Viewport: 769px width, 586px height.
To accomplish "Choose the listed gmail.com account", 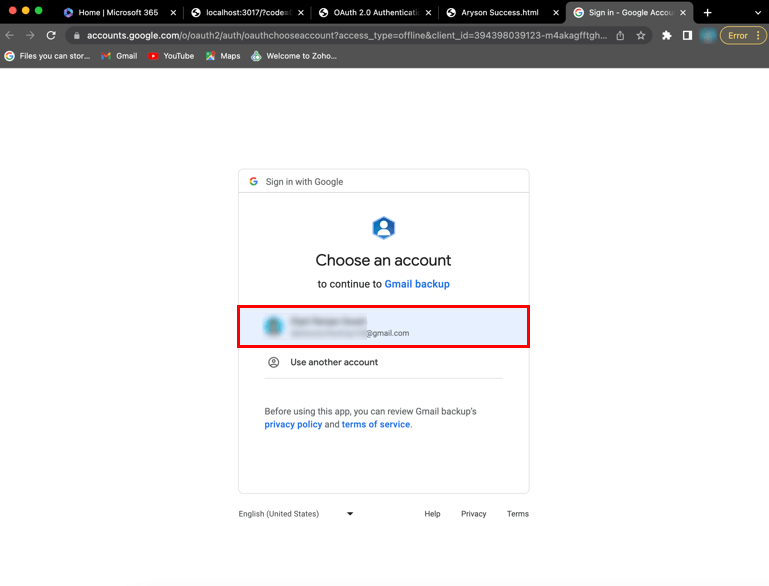I will pyautogui.click(x=384, y=327).
